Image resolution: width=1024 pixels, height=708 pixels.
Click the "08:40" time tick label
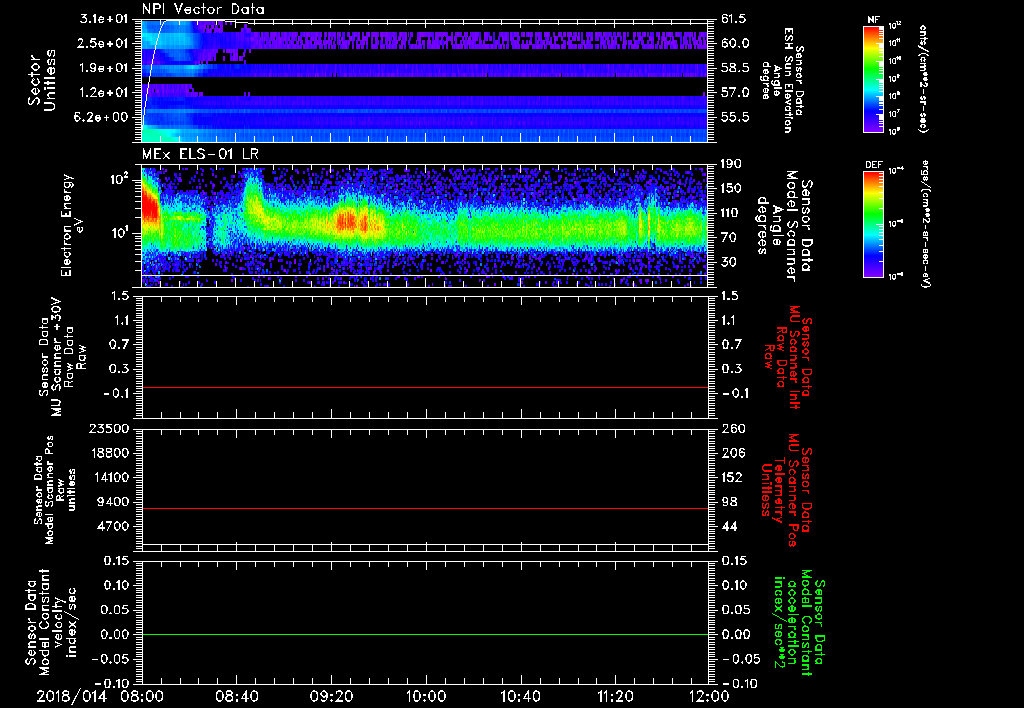236,696
